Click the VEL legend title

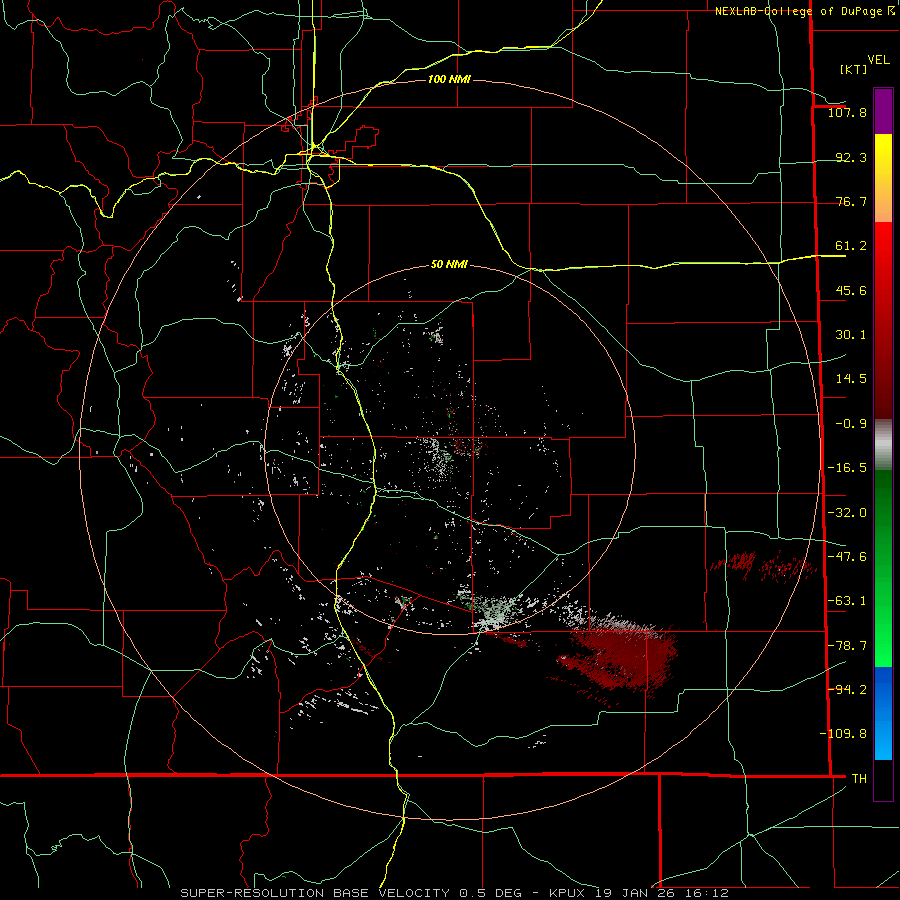(x=878, y=60)
